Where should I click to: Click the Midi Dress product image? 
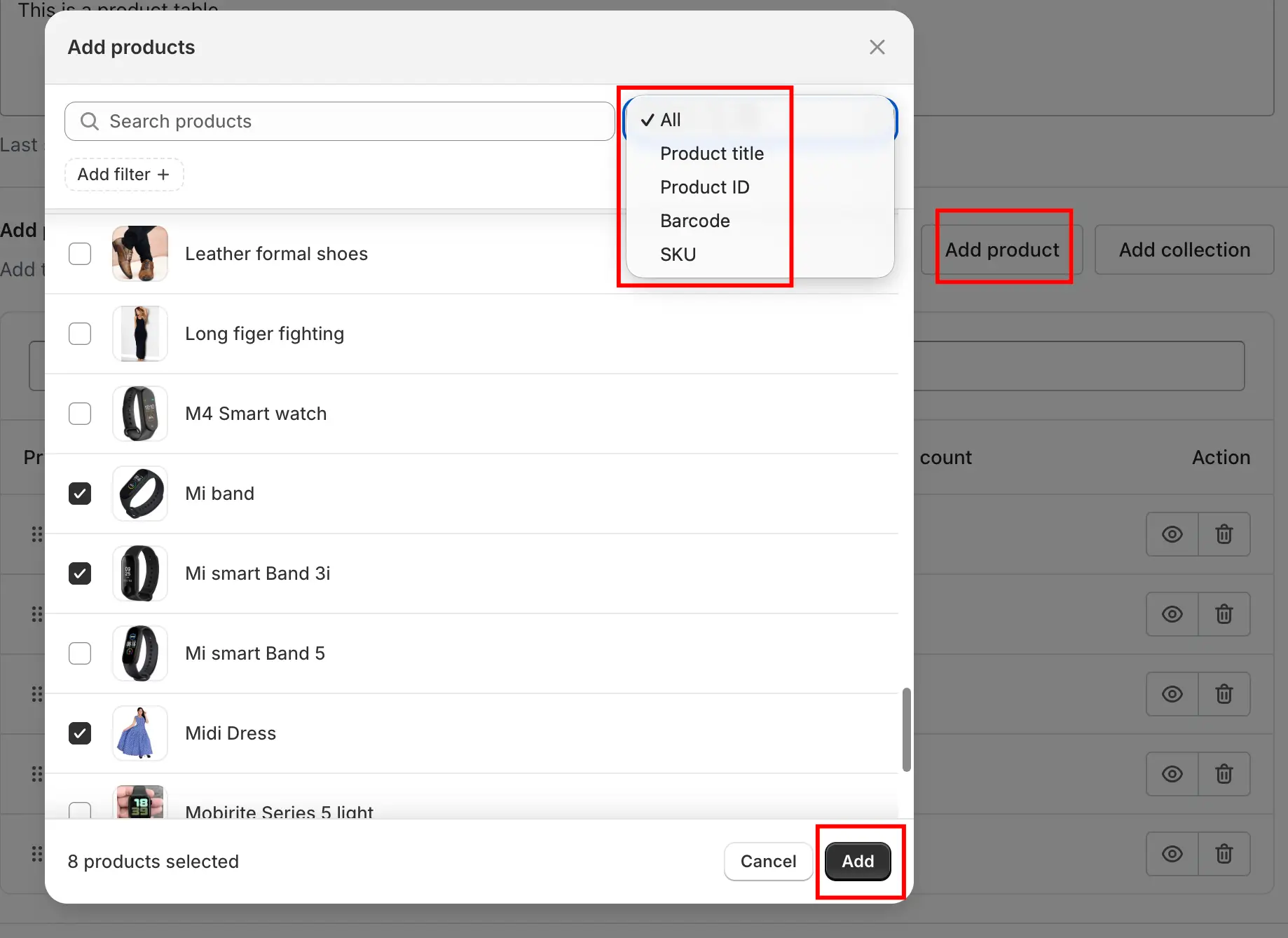[140, 733]
